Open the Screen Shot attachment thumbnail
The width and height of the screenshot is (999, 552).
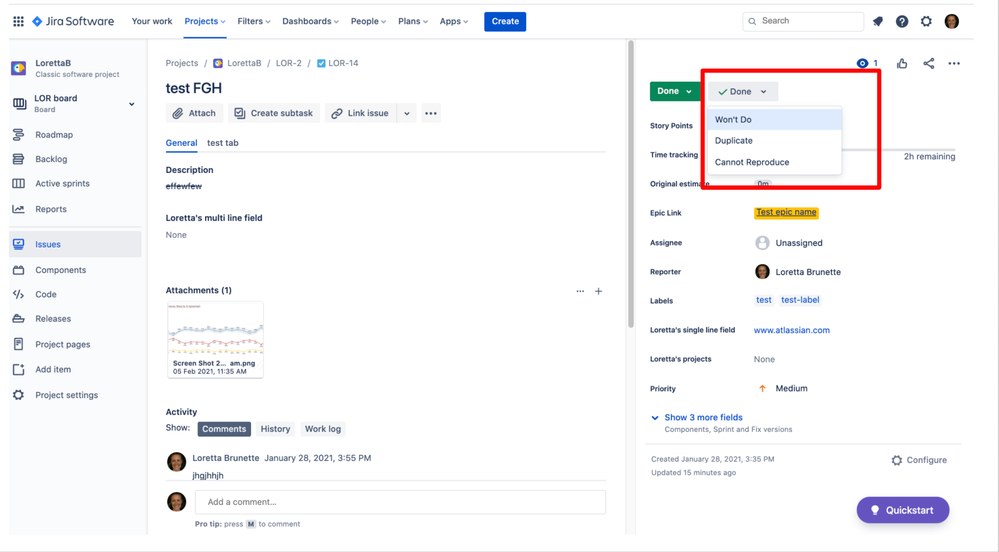pos(215,340)
